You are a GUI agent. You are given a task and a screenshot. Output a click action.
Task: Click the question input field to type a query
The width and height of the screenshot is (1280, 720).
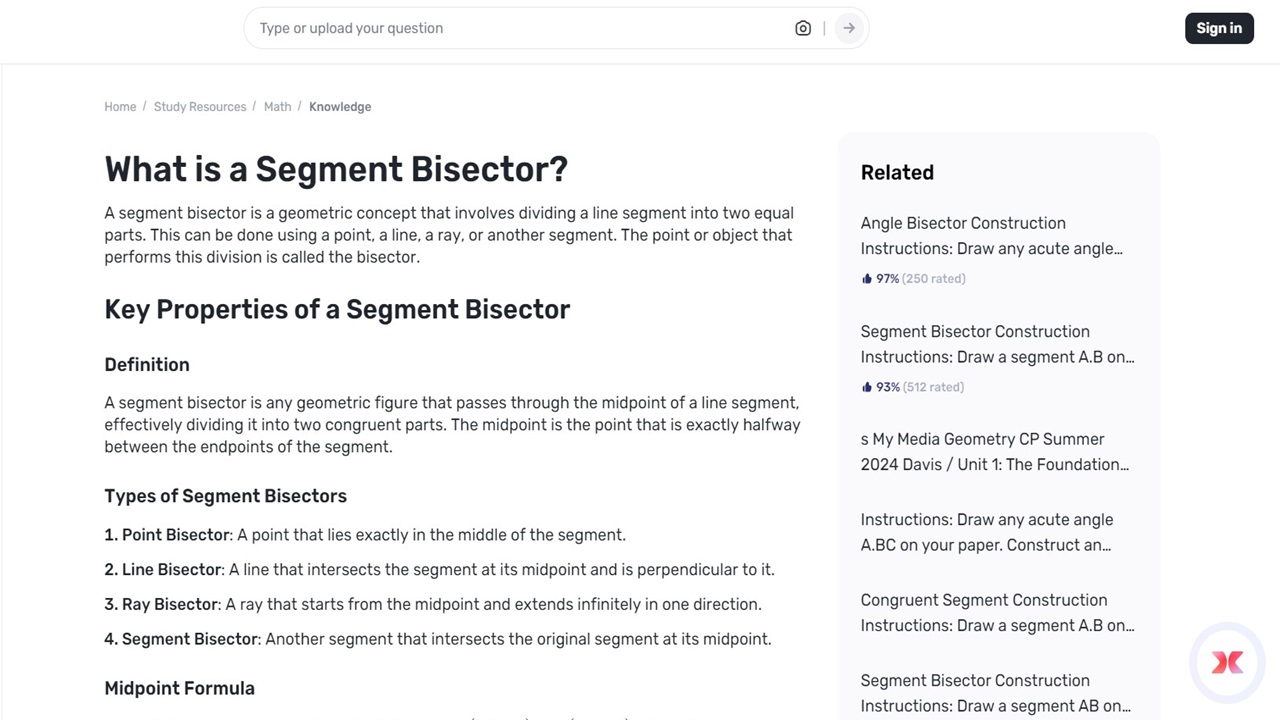point(500,28)
